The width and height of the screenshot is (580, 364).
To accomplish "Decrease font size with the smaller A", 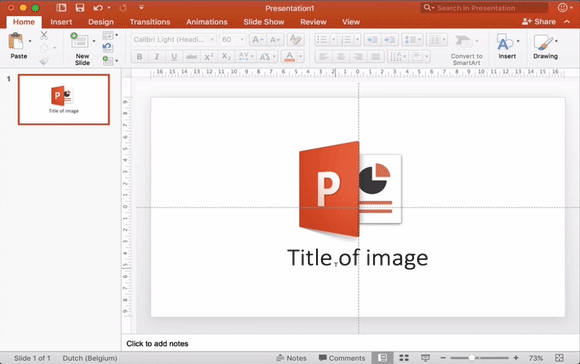I will [x=275, y=40].
